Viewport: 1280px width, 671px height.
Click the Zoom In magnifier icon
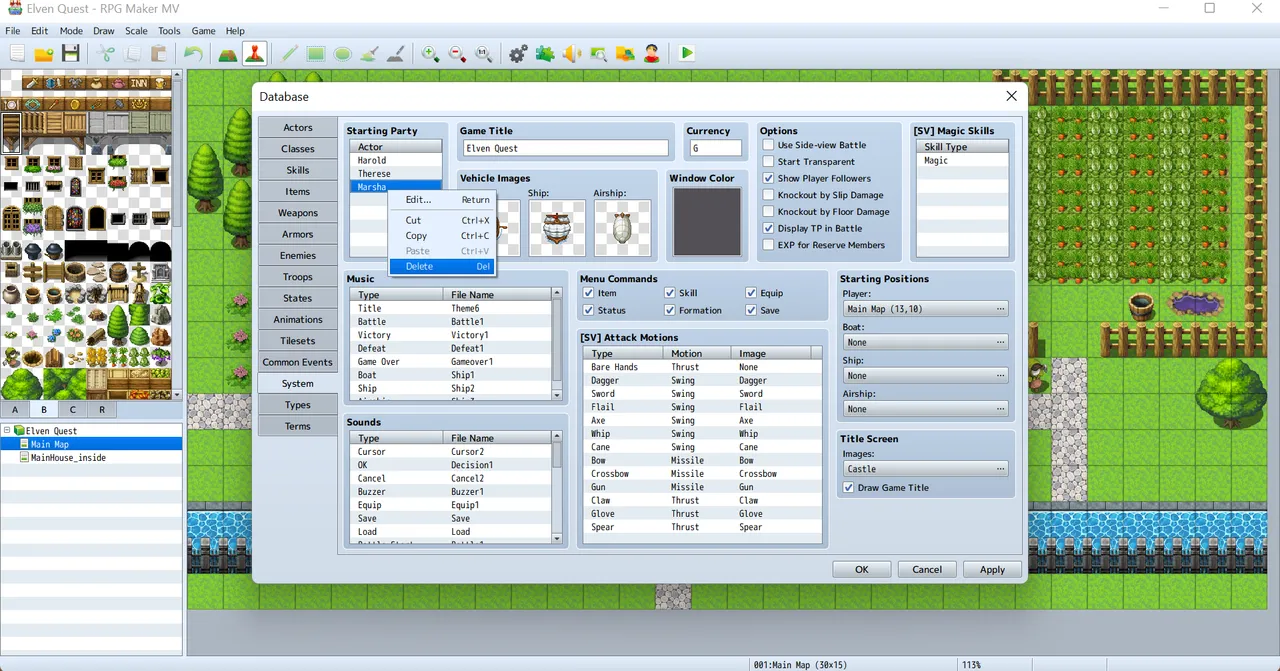click(x=430, y=53)
